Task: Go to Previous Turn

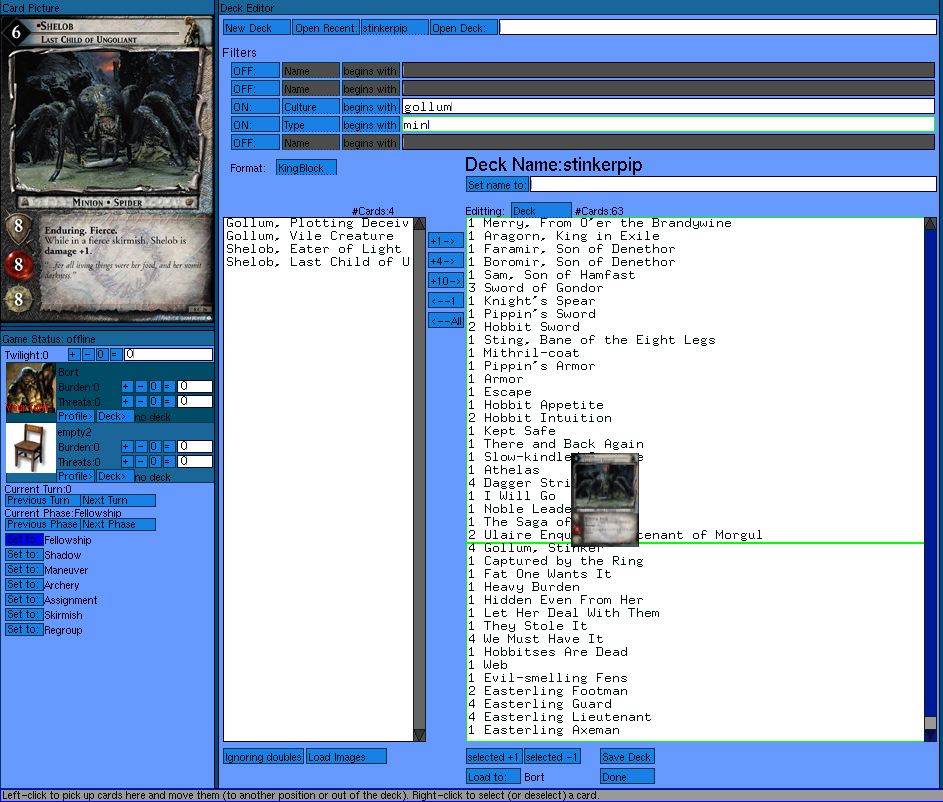Action: [42, 500]
